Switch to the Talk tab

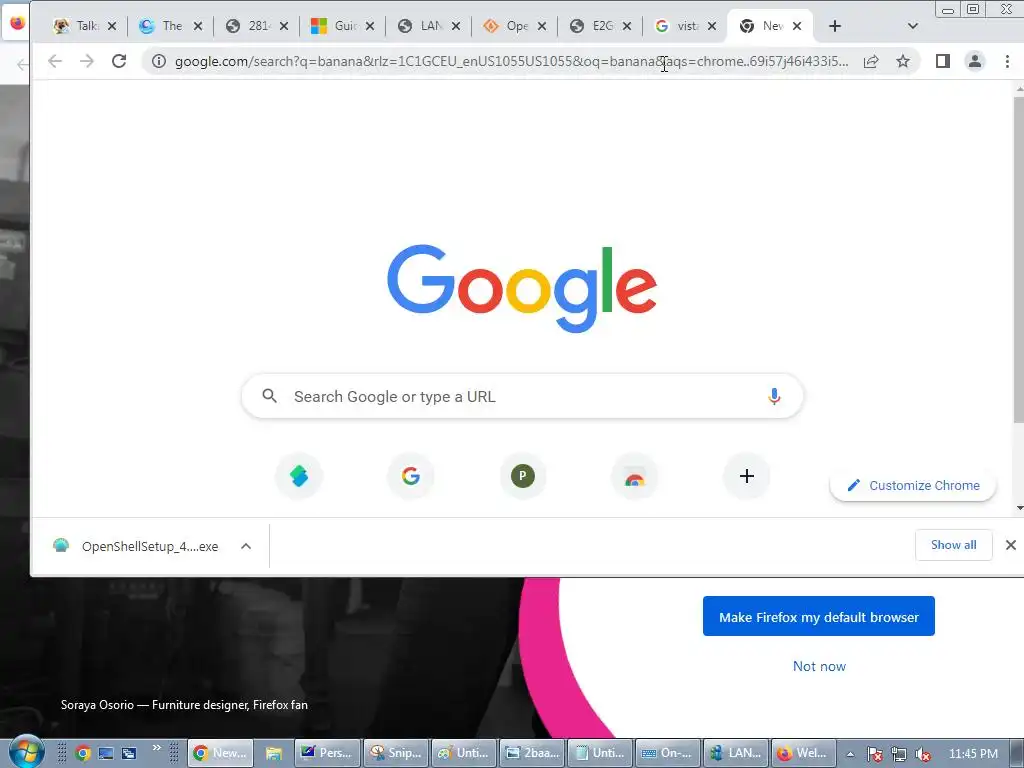point(76,26)
